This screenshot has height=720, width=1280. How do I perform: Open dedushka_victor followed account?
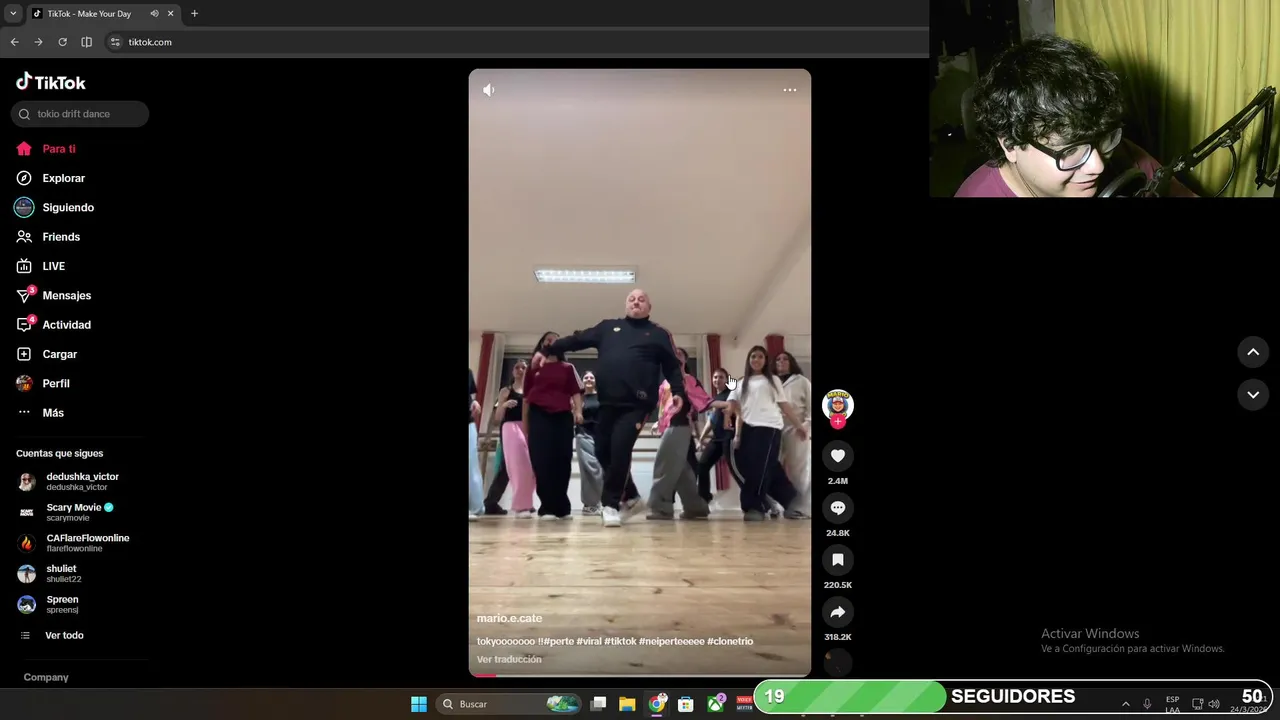coord(80,481)
